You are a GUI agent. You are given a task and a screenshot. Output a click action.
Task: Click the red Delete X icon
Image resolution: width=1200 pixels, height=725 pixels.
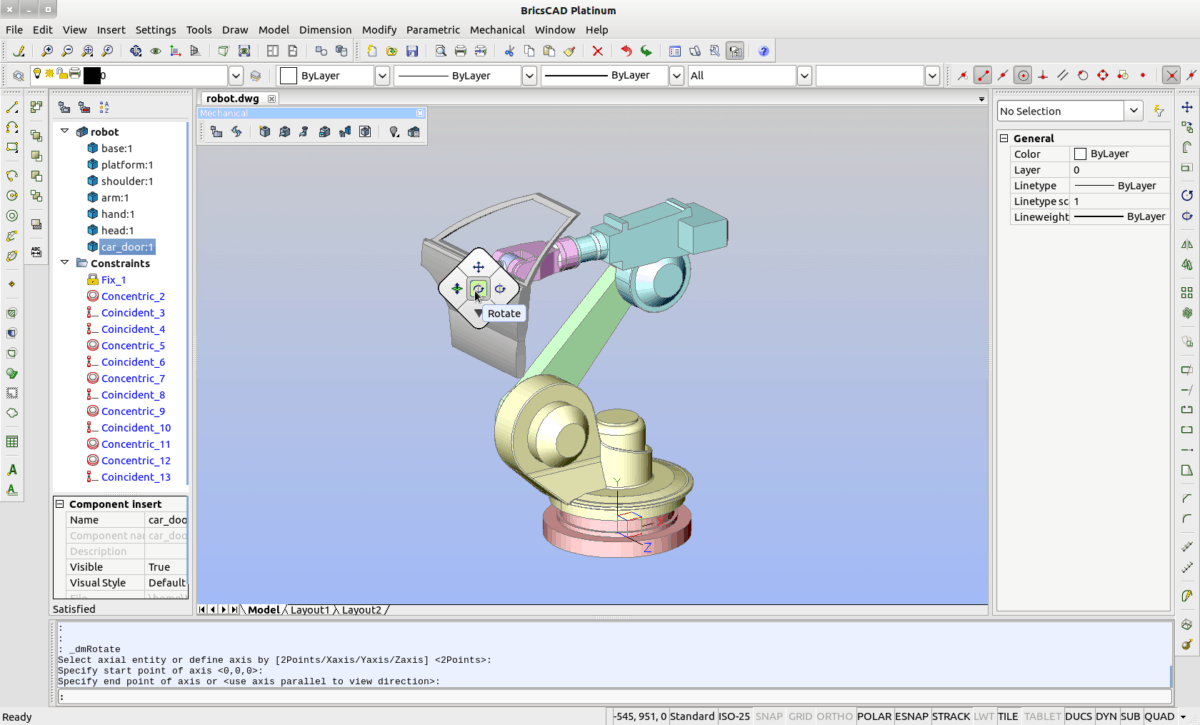coord(598,50)
